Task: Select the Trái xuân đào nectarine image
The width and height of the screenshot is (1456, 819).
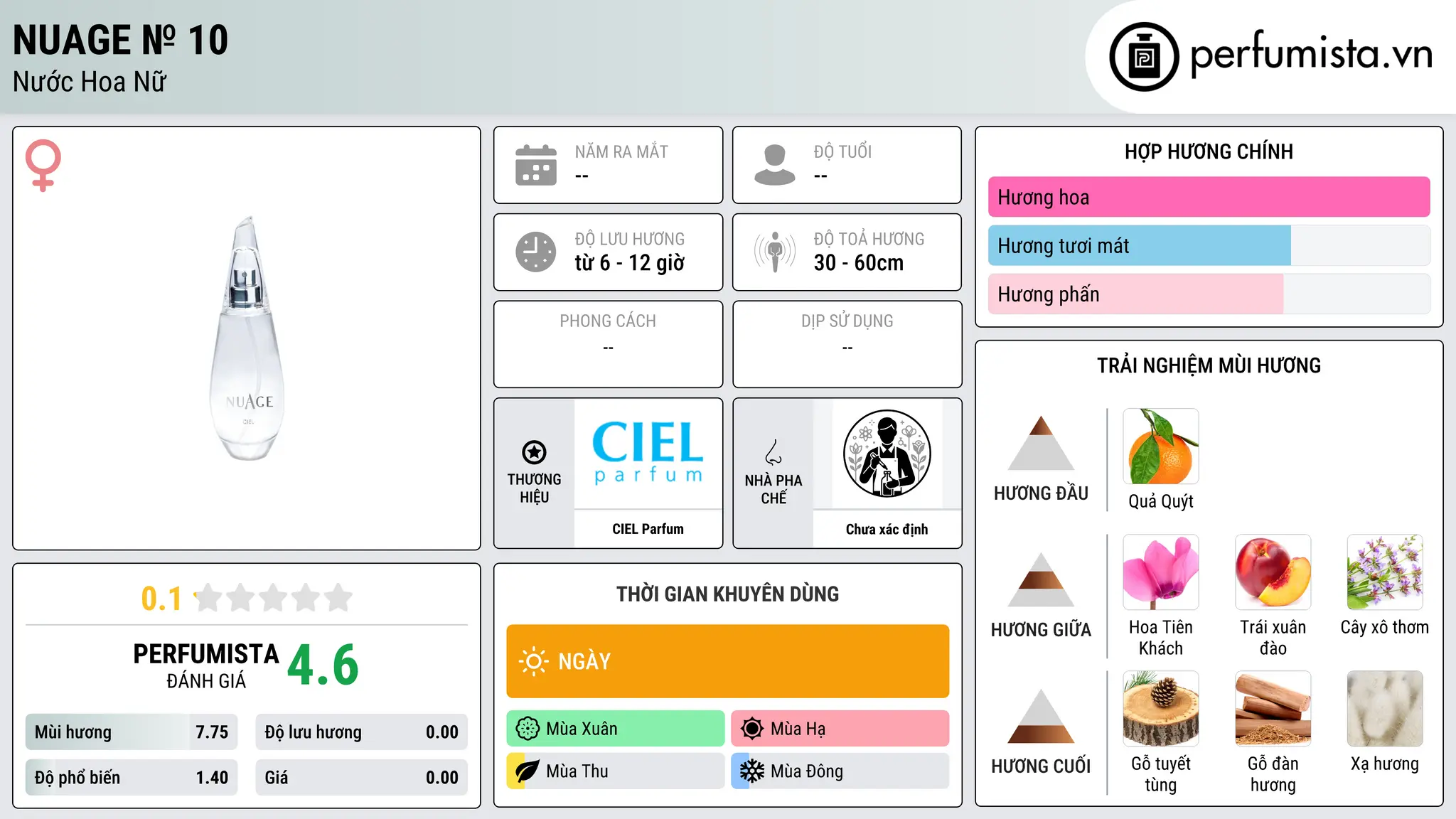Action: pos(1273,572)
